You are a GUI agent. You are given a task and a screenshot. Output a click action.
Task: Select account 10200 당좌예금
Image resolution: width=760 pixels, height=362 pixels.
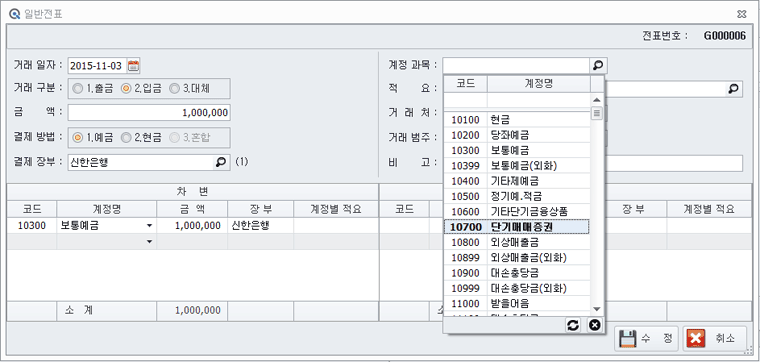click(517, 135)
